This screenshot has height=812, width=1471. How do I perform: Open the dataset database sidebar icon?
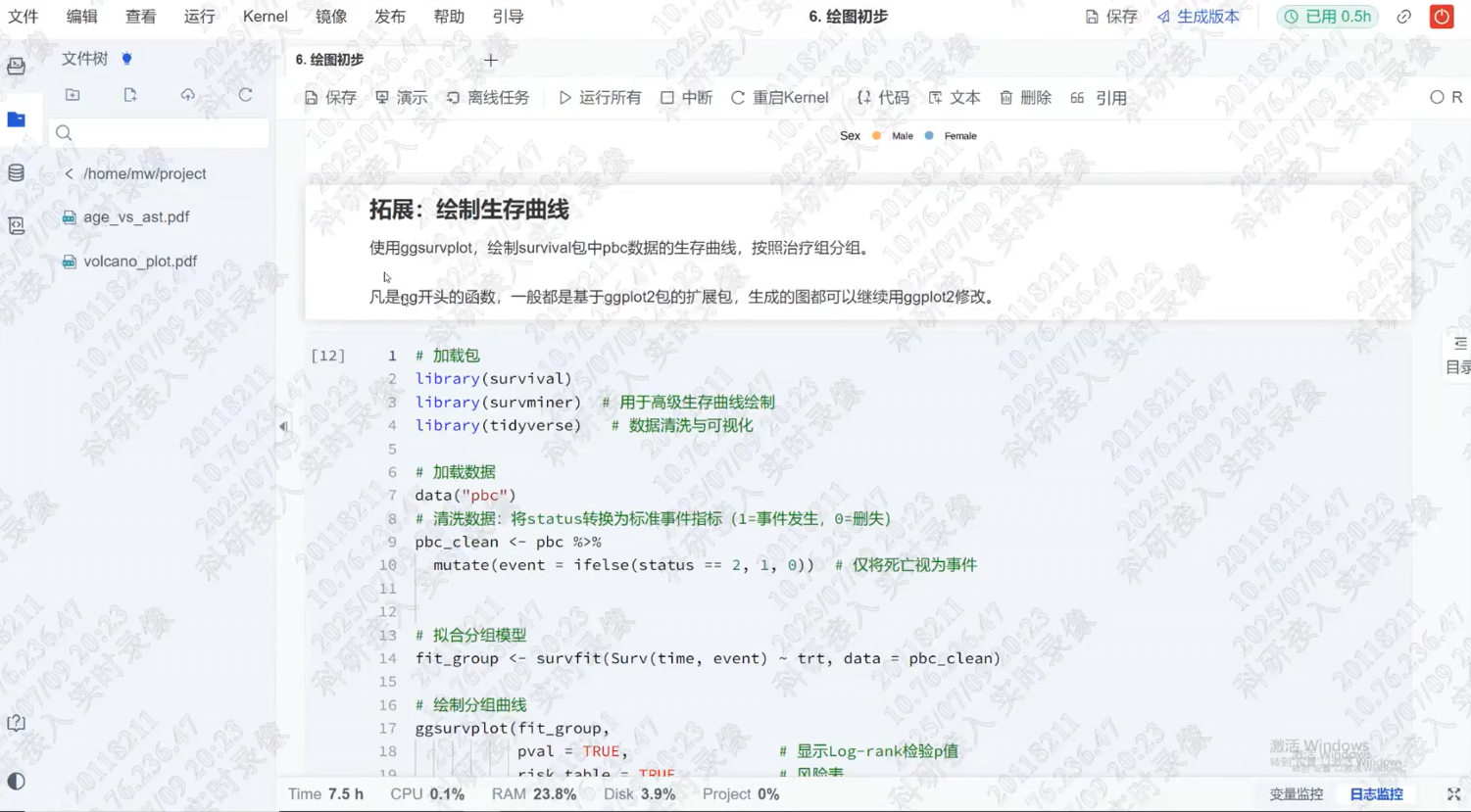[17, 173]
